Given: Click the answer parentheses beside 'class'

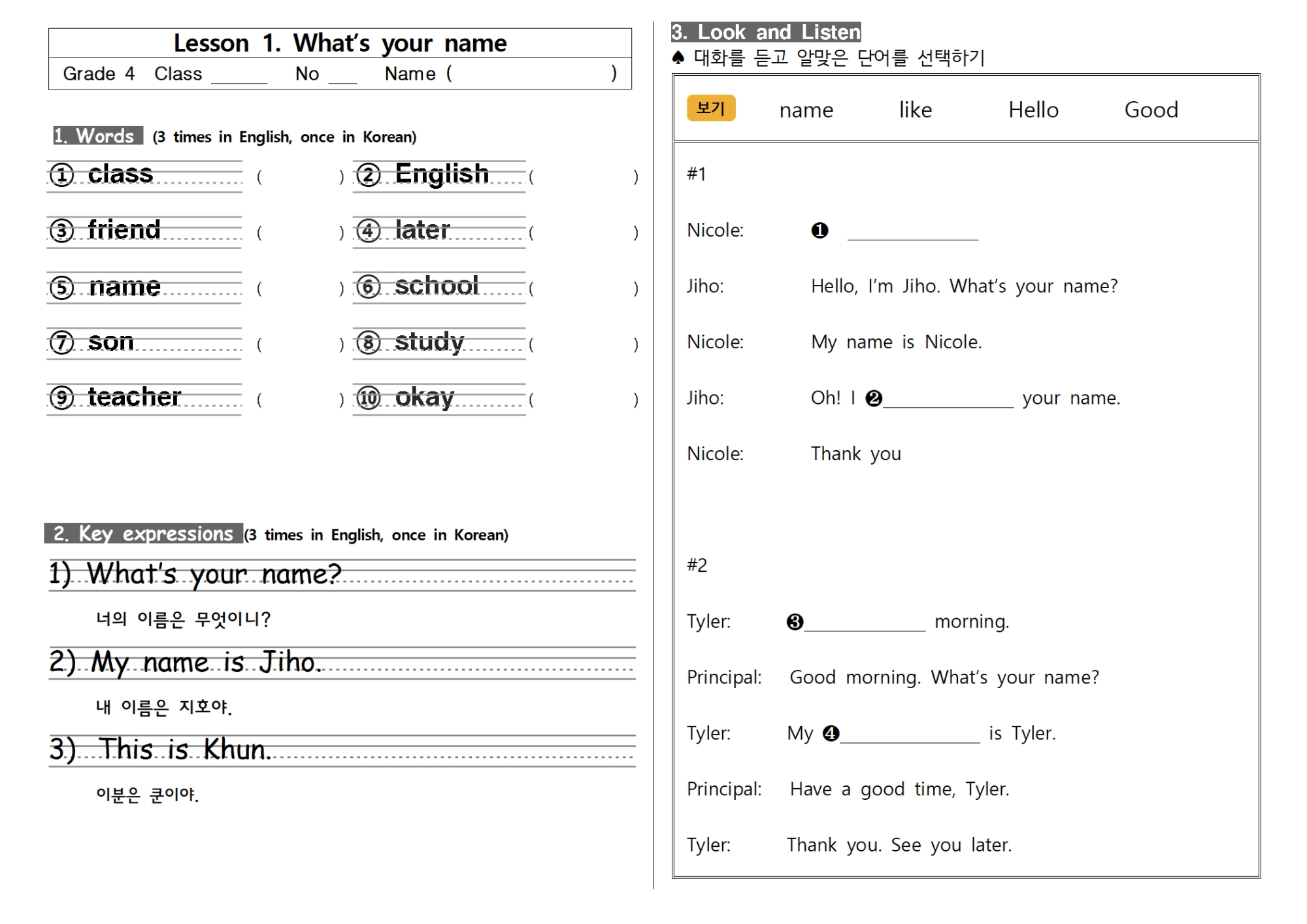Looking at the screenshot, I should [x=301, y=176].
